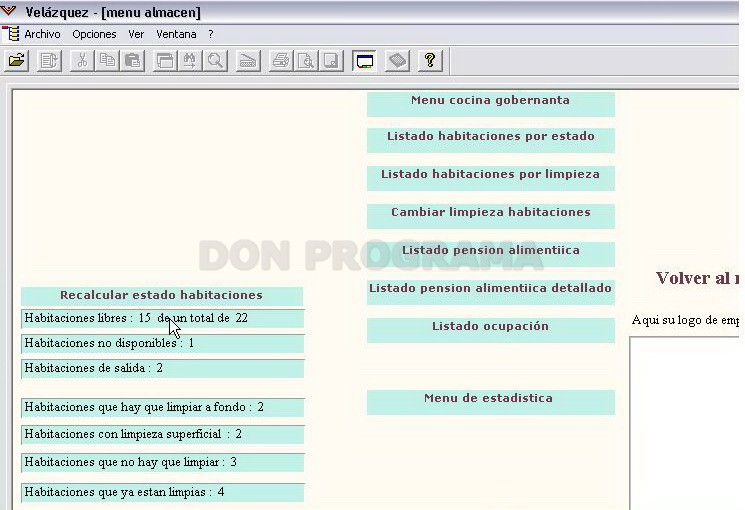Click the binoculars find icon
The image size is (745, 510).
(190, 61)
